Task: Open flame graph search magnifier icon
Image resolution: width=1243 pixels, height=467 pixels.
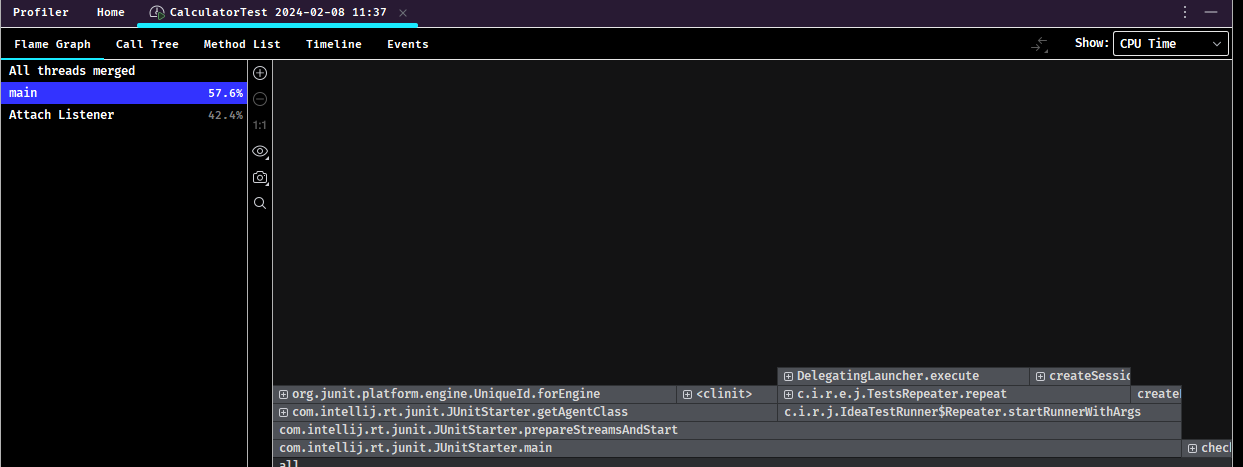Action: click(260, 203)
